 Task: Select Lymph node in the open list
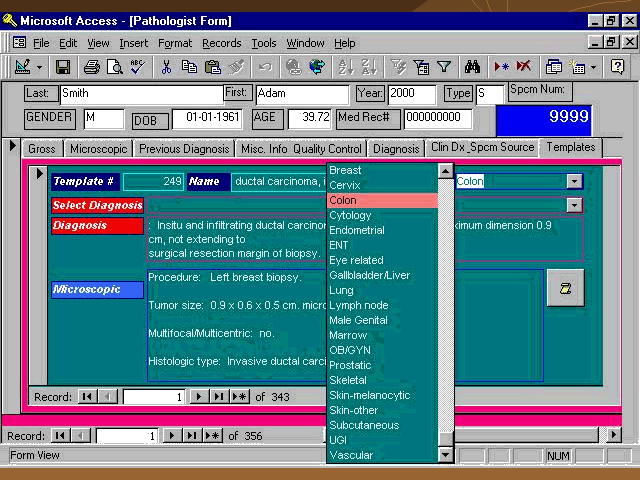(x=382, y=305)
